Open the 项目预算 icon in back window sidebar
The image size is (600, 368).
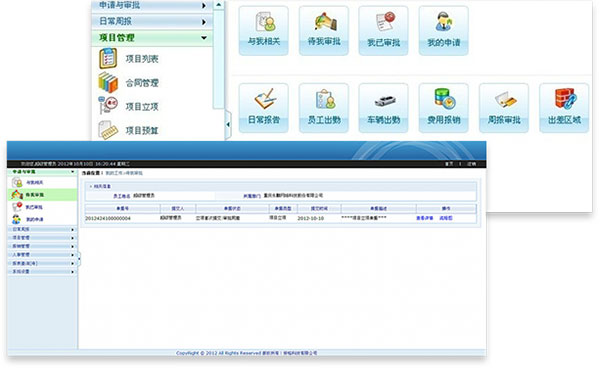(108, 130)
